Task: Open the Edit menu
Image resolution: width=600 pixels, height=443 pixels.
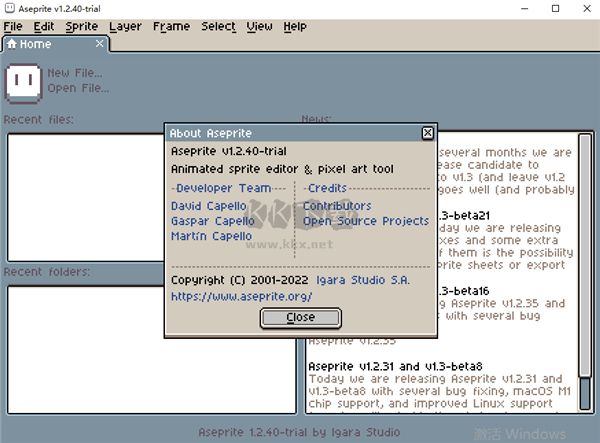Action: [x=44, y=26]
